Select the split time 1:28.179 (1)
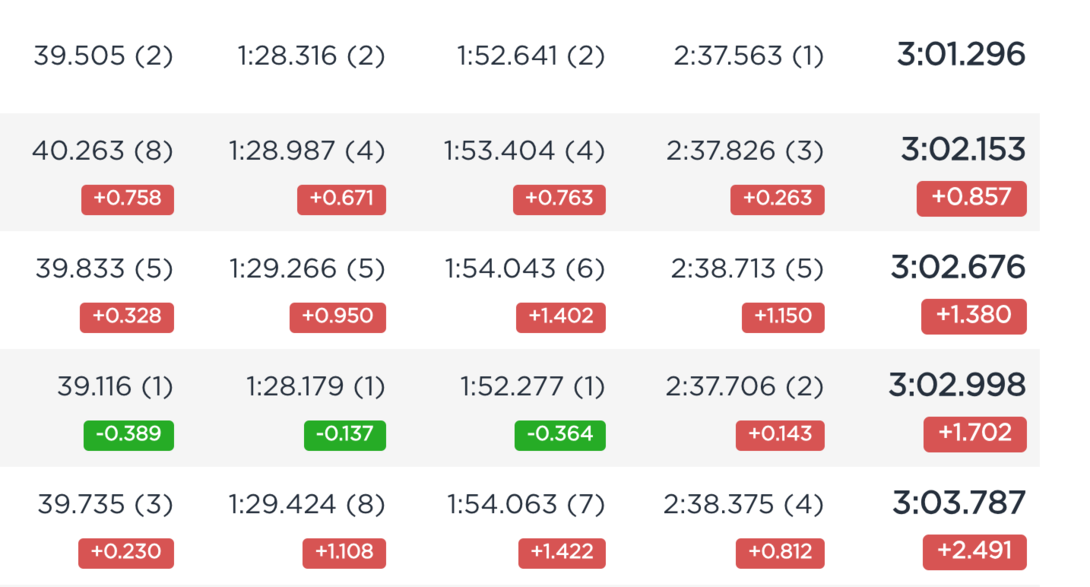The width and height of the screenshot is (1090, 587). click(x=316, y=386)
